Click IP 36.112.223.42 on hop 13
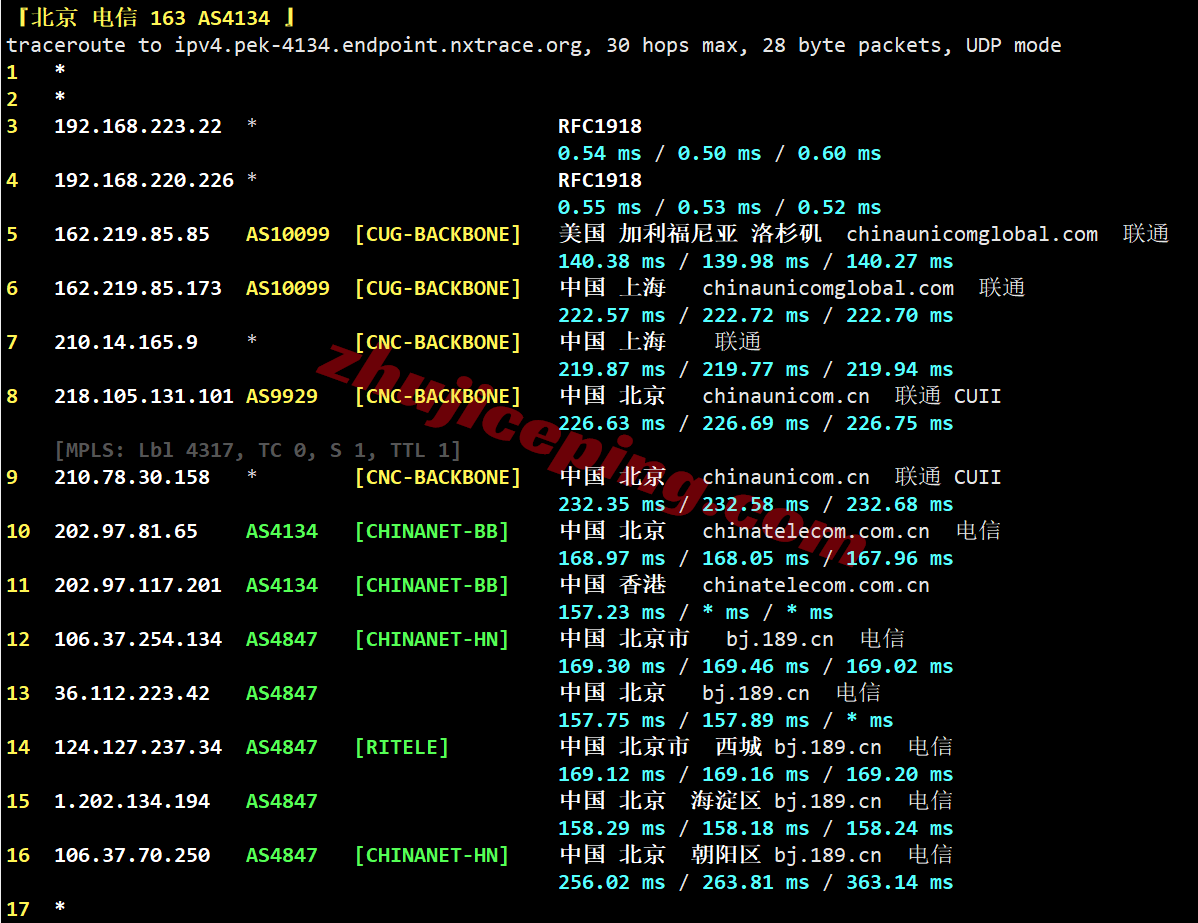Image resolution: width=1198 pixels, height=923 pixels. 132,693
